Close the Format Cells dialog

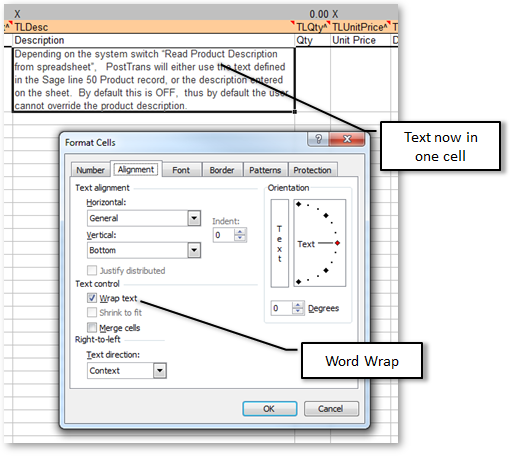coord(347,139)
